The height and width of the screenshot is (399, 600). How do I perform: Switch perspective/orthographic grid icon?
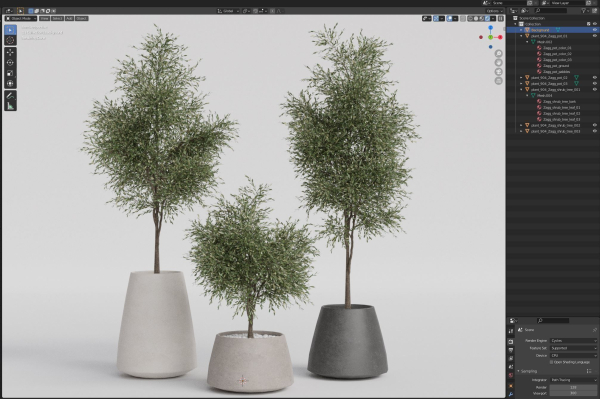498,81
